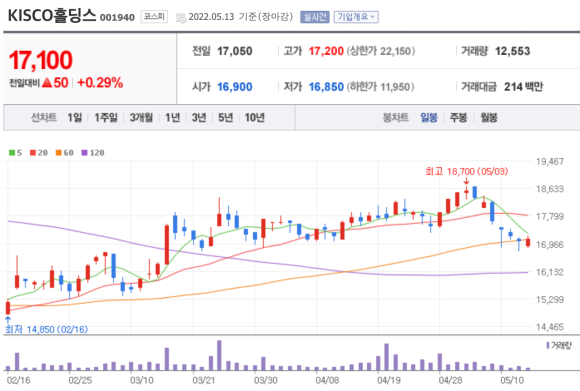The image size is (580, 391).
Task: Click the calendar icon beside 2022.05.13
Action: (181, 17)
